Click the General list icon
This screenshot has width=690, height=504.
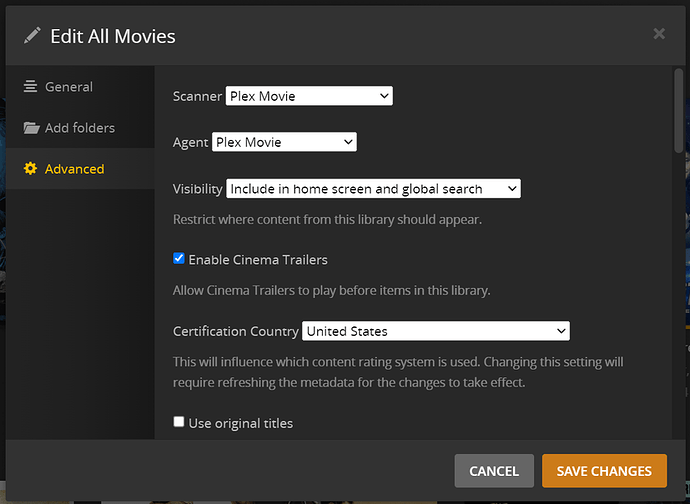point(31,87)
